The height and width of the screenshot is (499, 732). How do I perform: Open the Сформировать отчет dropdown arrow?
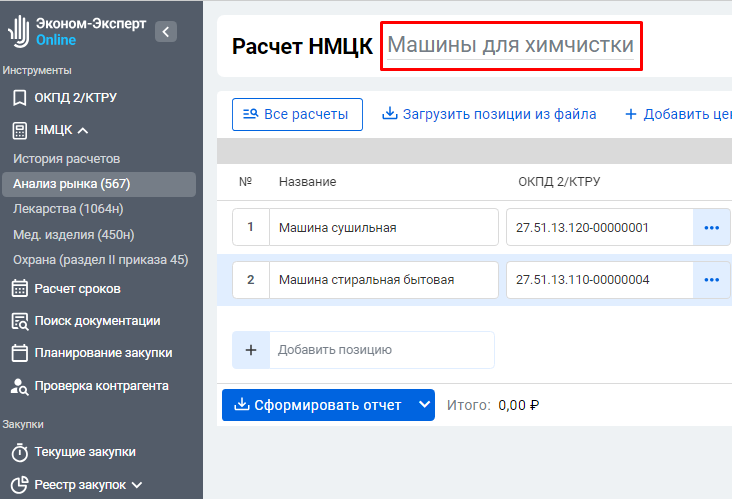click(x=424, y=405)
